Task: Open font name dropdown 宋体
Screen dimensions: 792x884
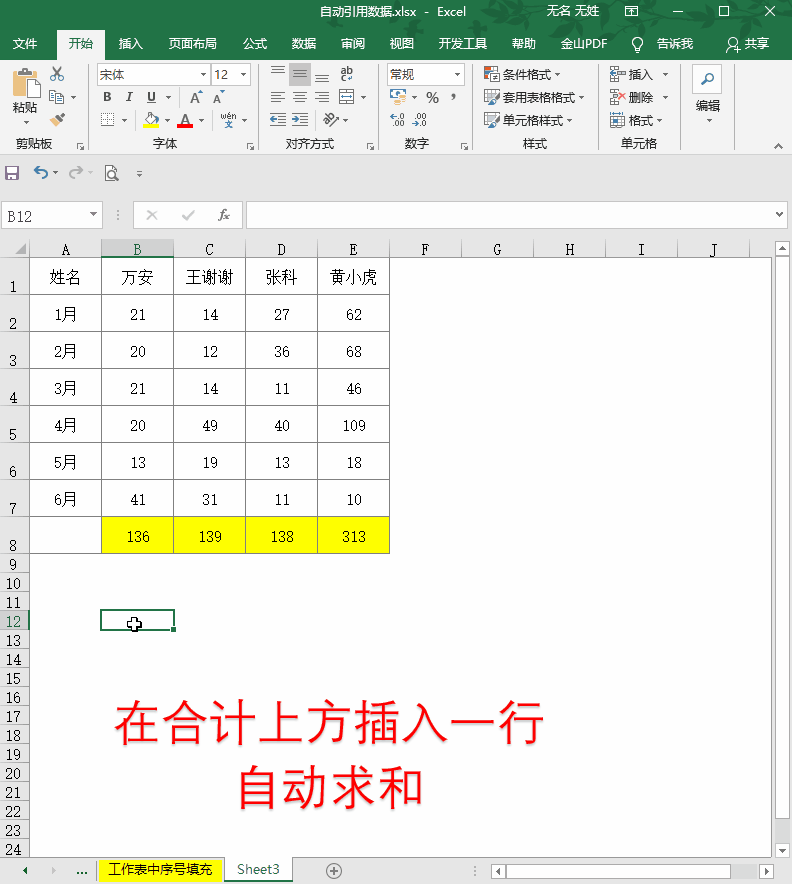Action: [x=203, y=74]
